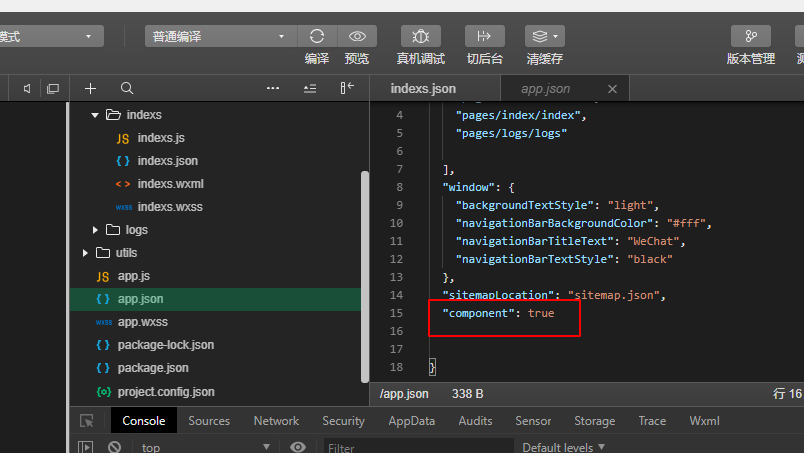
Task: Click the preview eye icon in toolbar
Action: 357,36
